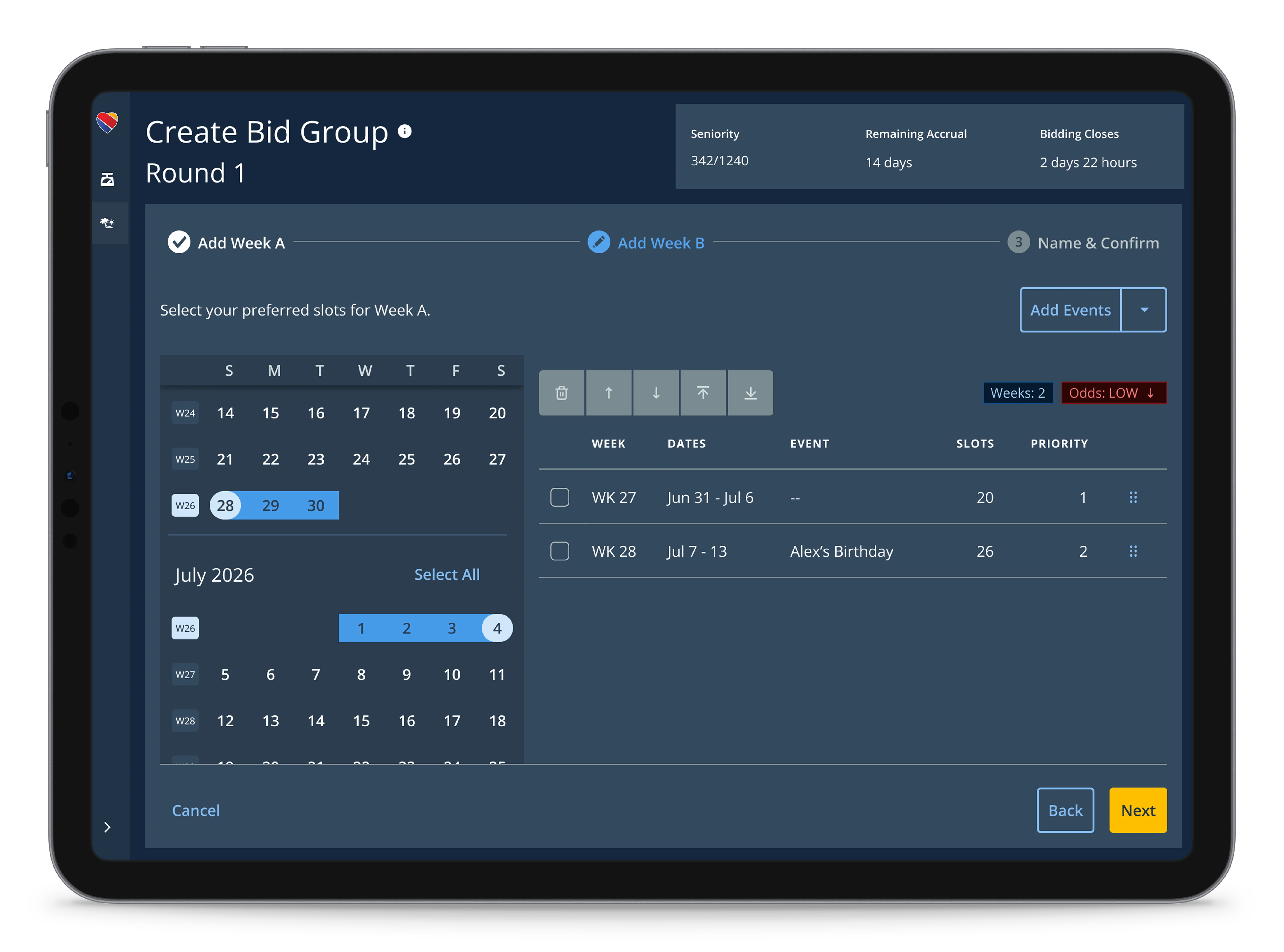This screenshot has width=1284, height=952.
Task: Click the PRIORITY column header
Action: pos(1059,444)
